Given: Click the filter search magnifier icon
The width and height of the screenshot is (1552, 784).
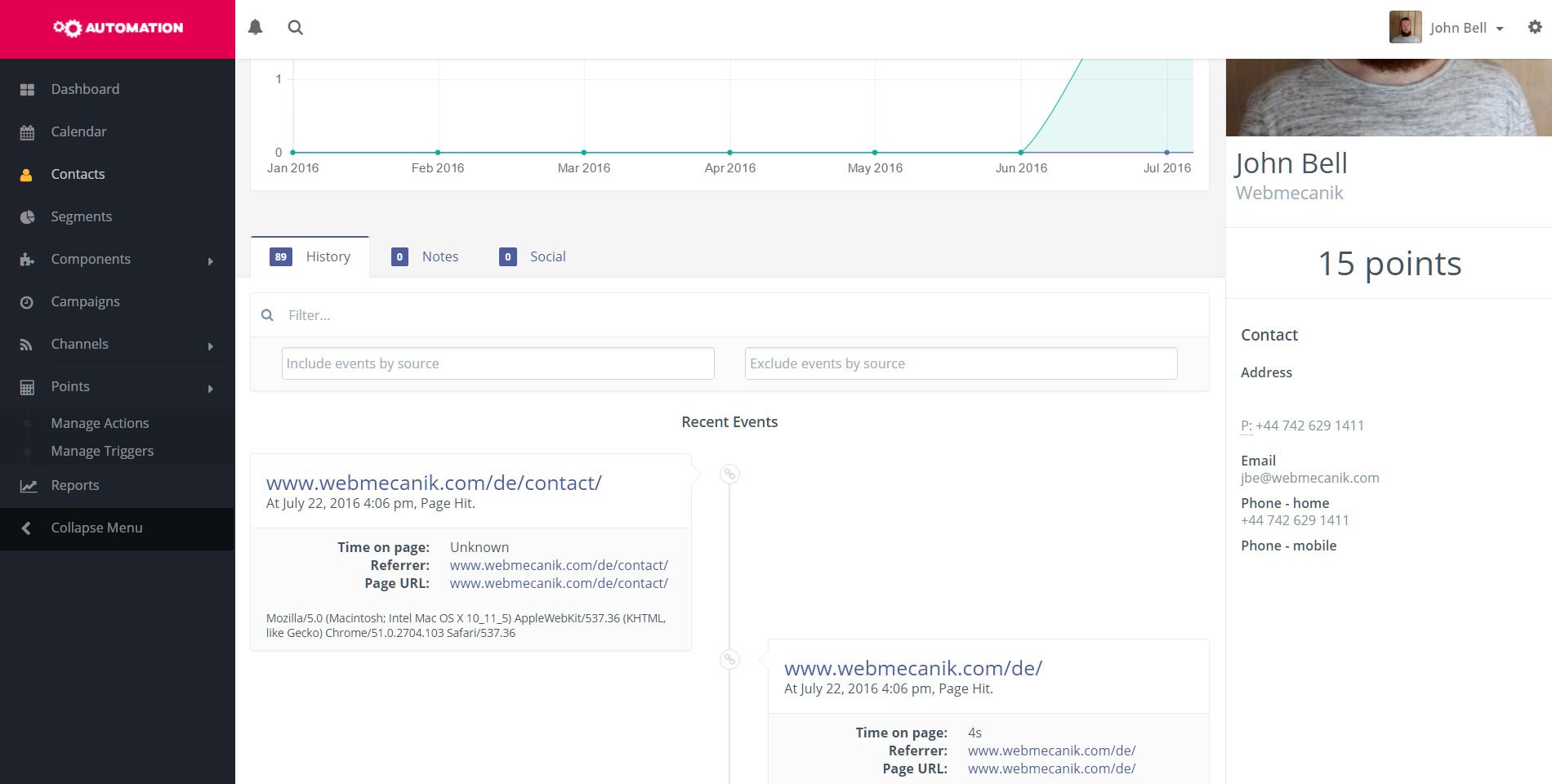Looking at the screenshot, I should point(267,315).
